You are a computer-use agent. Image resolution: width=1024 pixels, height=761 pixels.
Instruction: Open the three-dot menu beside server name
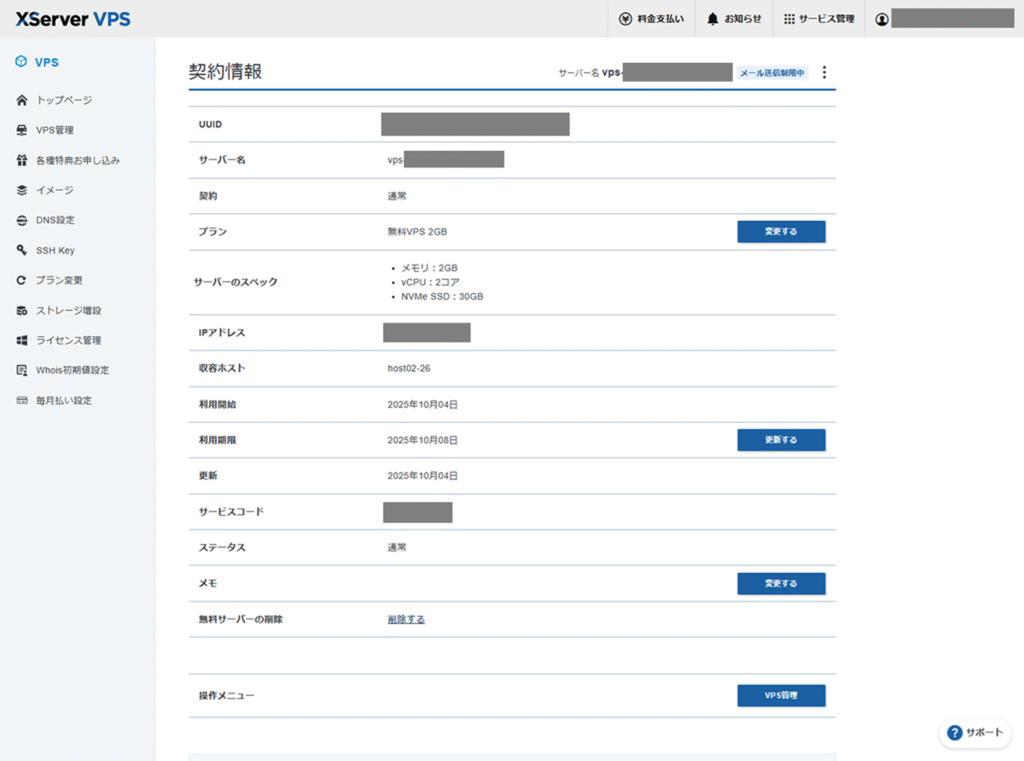click(x=824, y=72)
